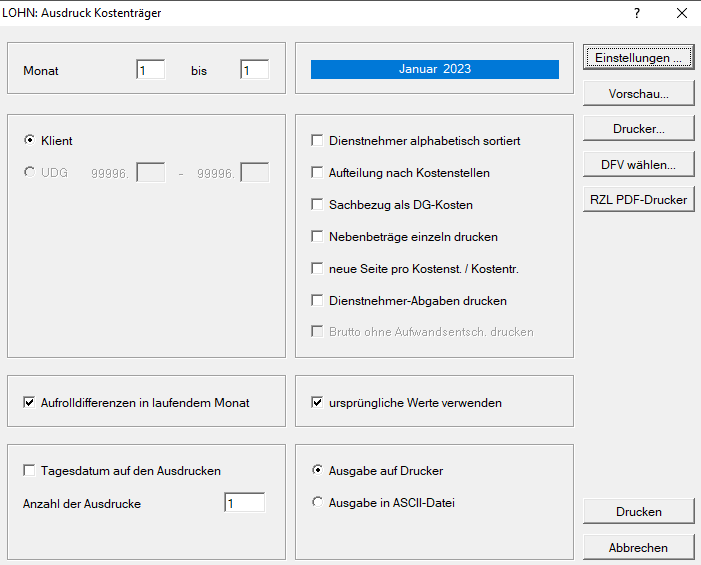The width and height of the screenshot is (701, 565).
Task: Uncheck Aufrolldifferenzen in laufendem Monat
Action: pos(29,403)
